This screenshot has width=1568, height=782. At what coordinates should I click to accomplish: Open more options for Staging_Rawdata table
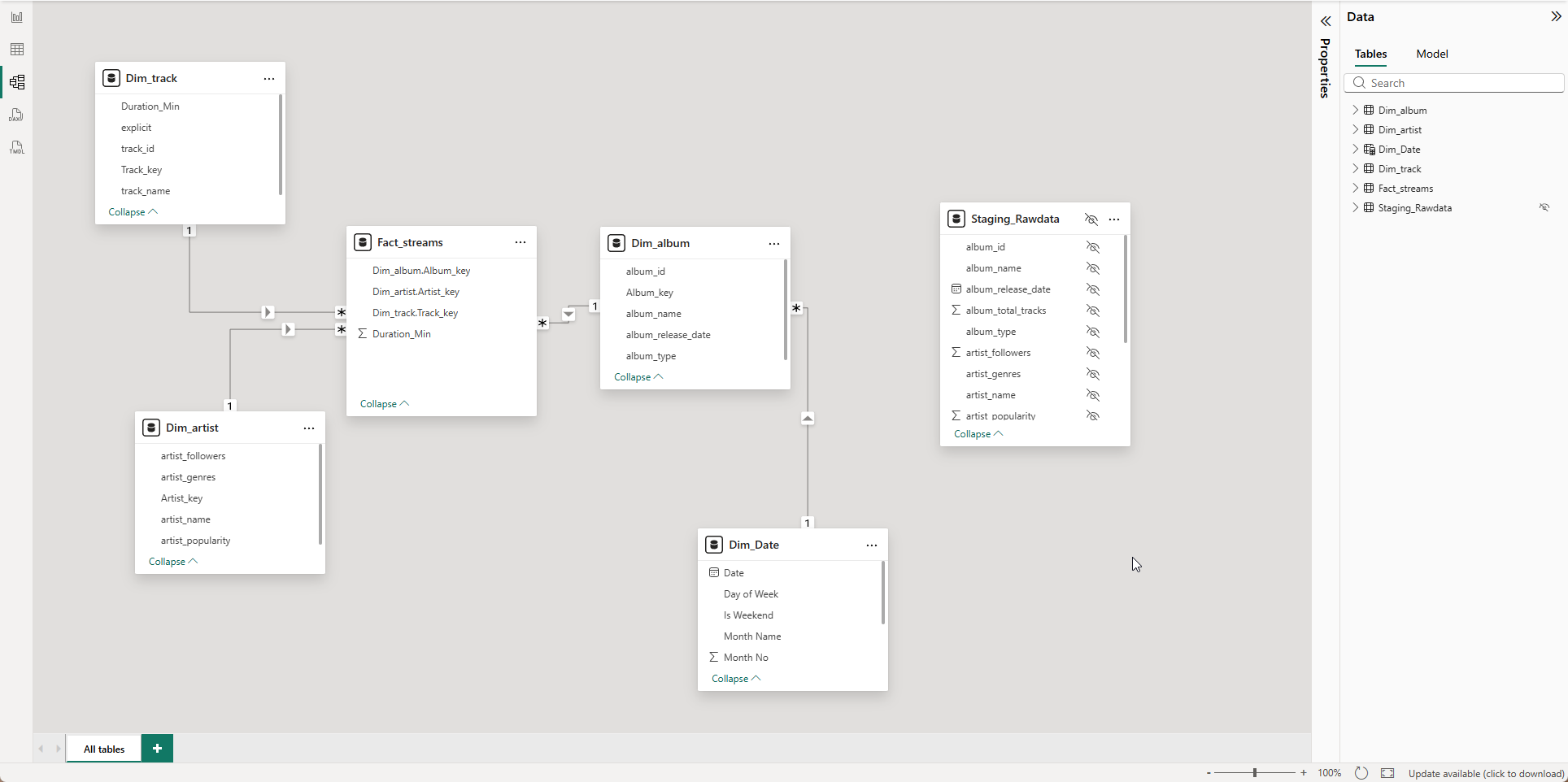(x=1114, y=219)
